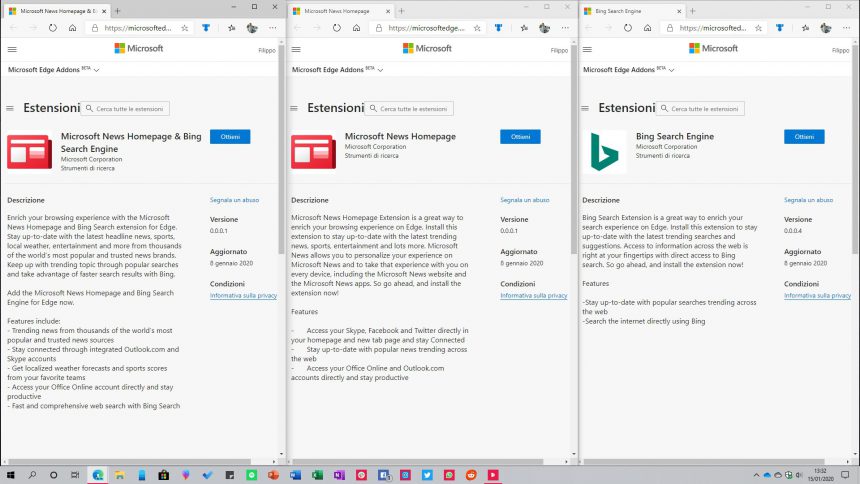The image size is (860, 484).
Task: Open Informativa sulla privacy in right window
Action: point(817,295)
